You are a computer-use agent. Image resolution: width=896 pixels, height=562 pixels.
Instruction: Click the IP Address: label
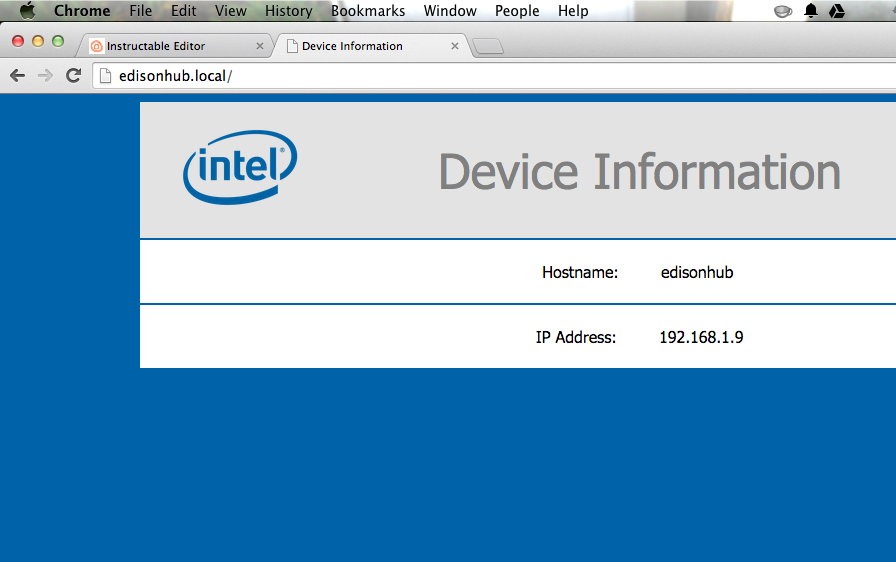coord(576,337)
